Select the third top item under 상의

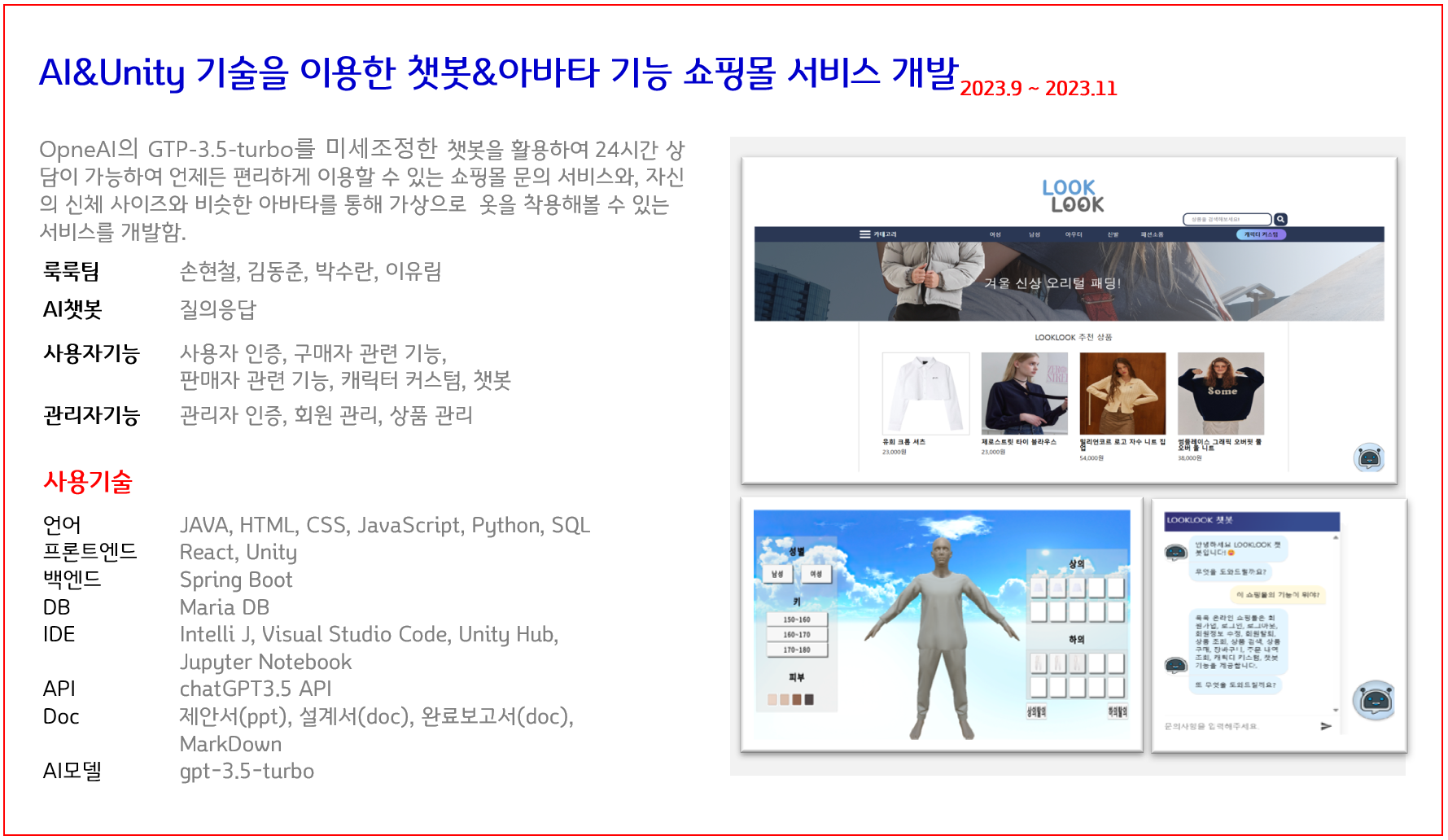click(x=1077, y=587)
